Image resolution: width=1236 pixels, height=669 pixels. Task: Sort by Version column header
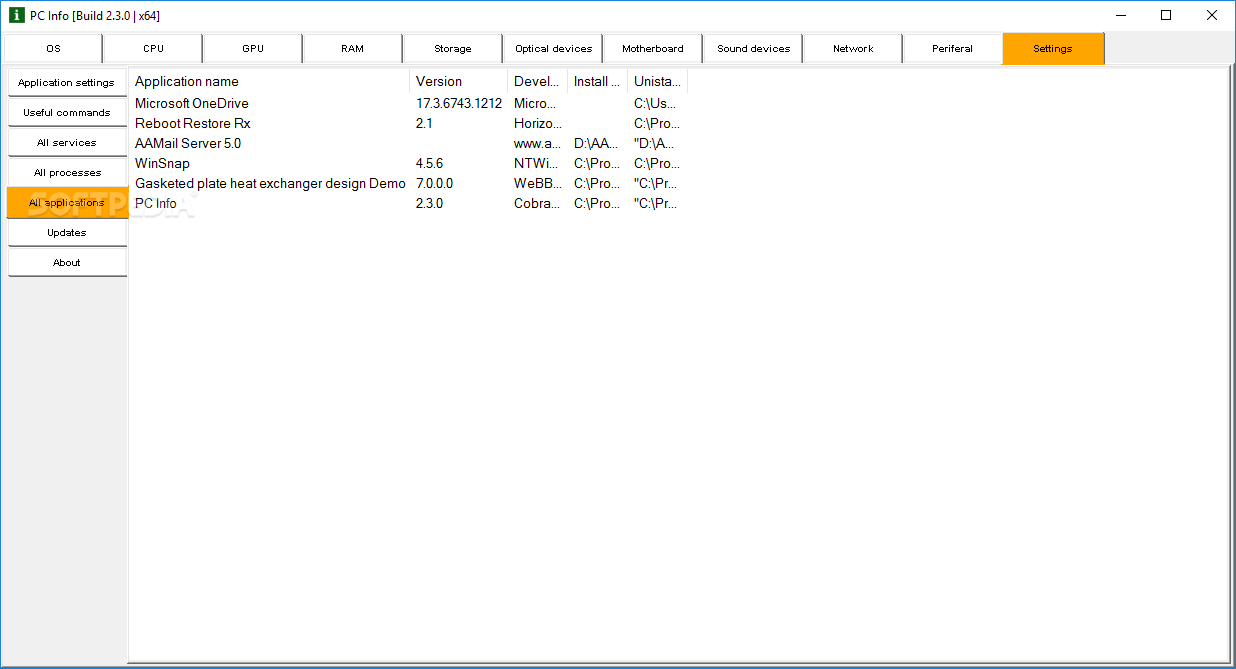458,81
